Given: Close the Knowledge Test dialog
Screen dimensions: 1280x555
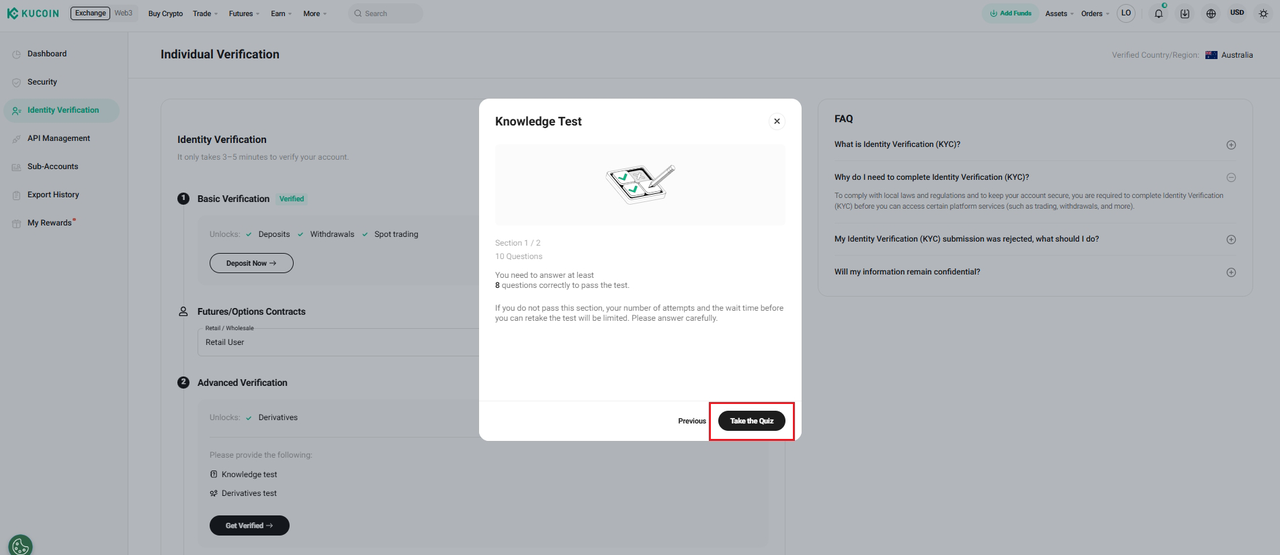Looking at the screenshot, I should [777, 121].
